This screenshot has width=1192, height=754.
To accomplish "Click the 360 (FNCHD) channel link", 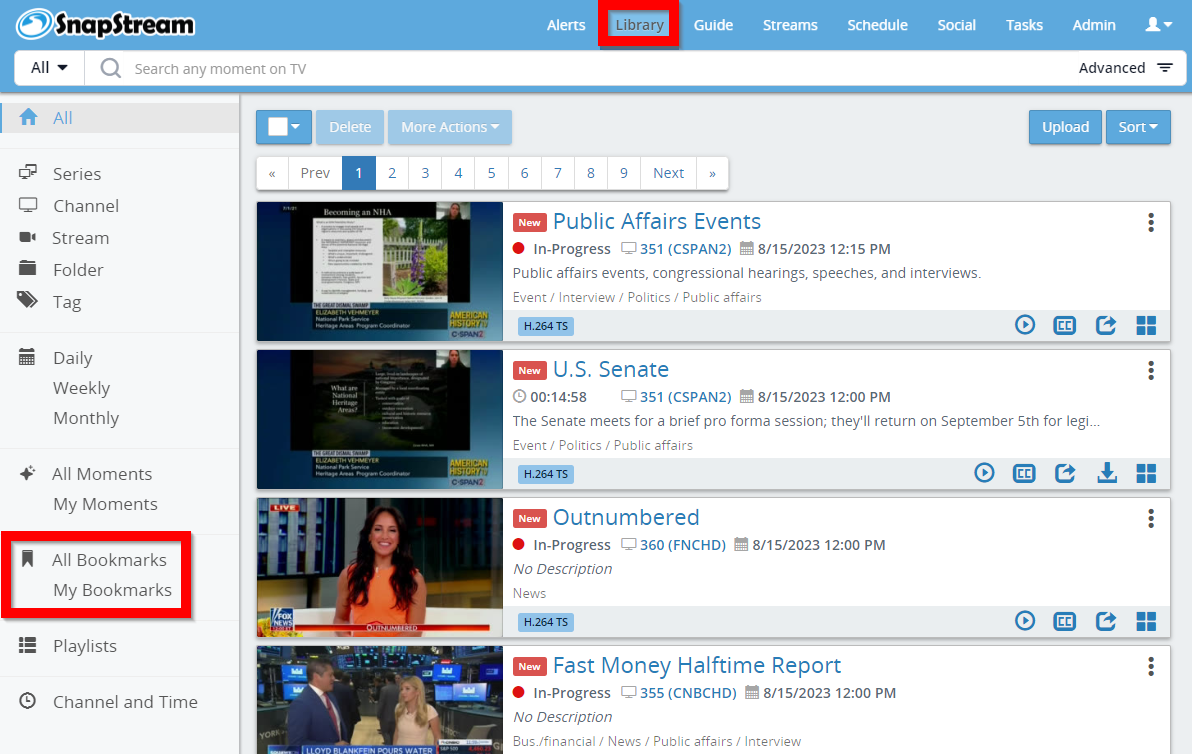I will pyautogui.click(x=683, y=545).
